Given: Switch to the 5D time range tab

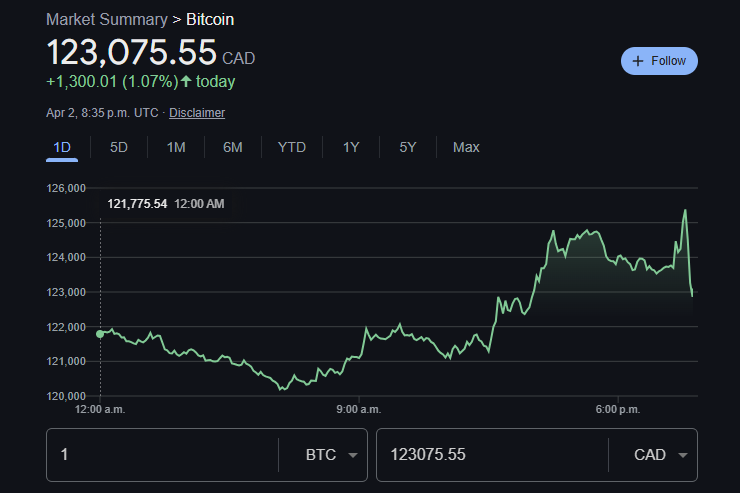Looking at the screenshot, I should point(119,147).
